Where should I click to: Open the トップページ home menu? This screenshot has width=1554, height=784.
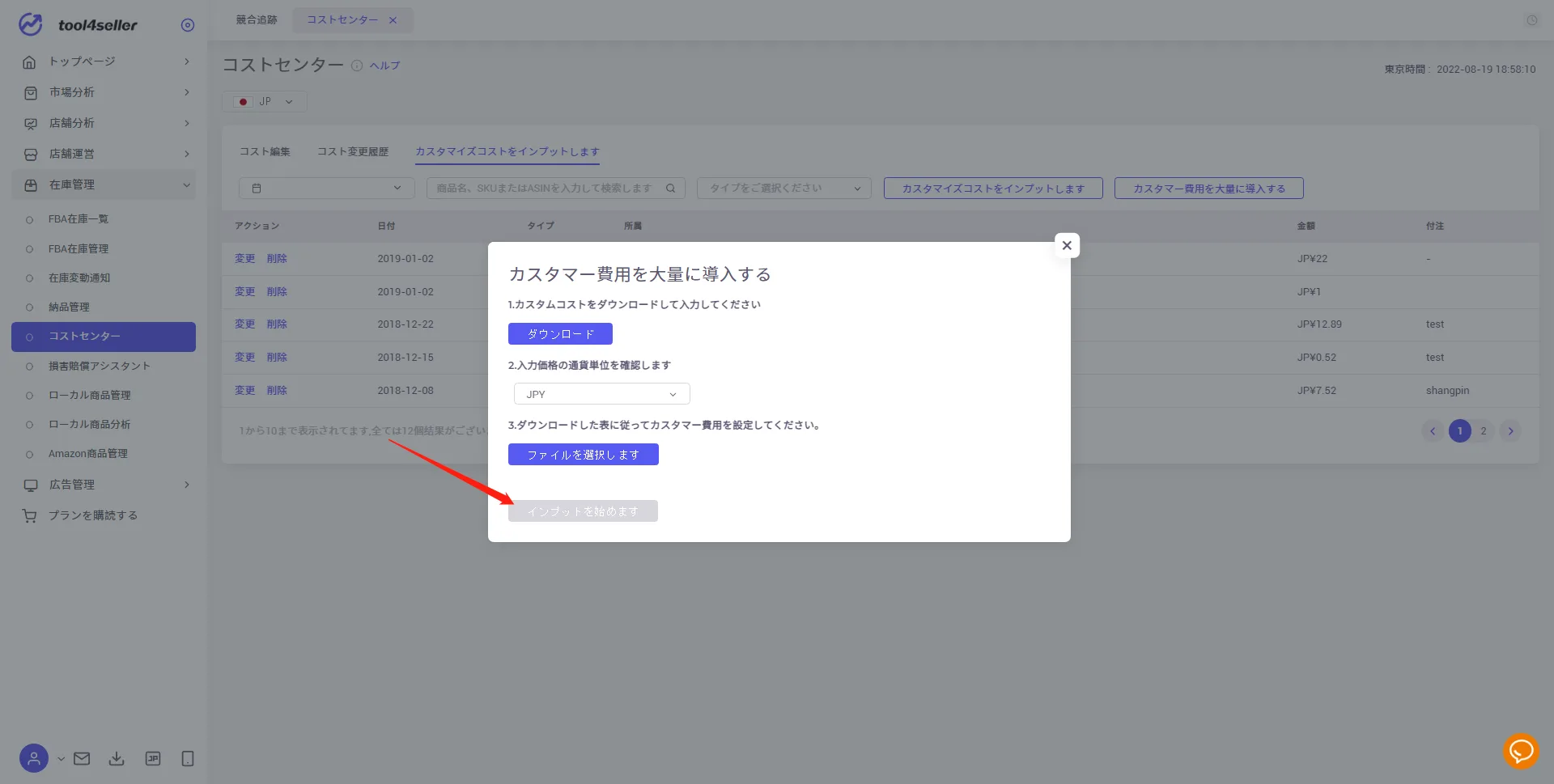tap(104, 61)
